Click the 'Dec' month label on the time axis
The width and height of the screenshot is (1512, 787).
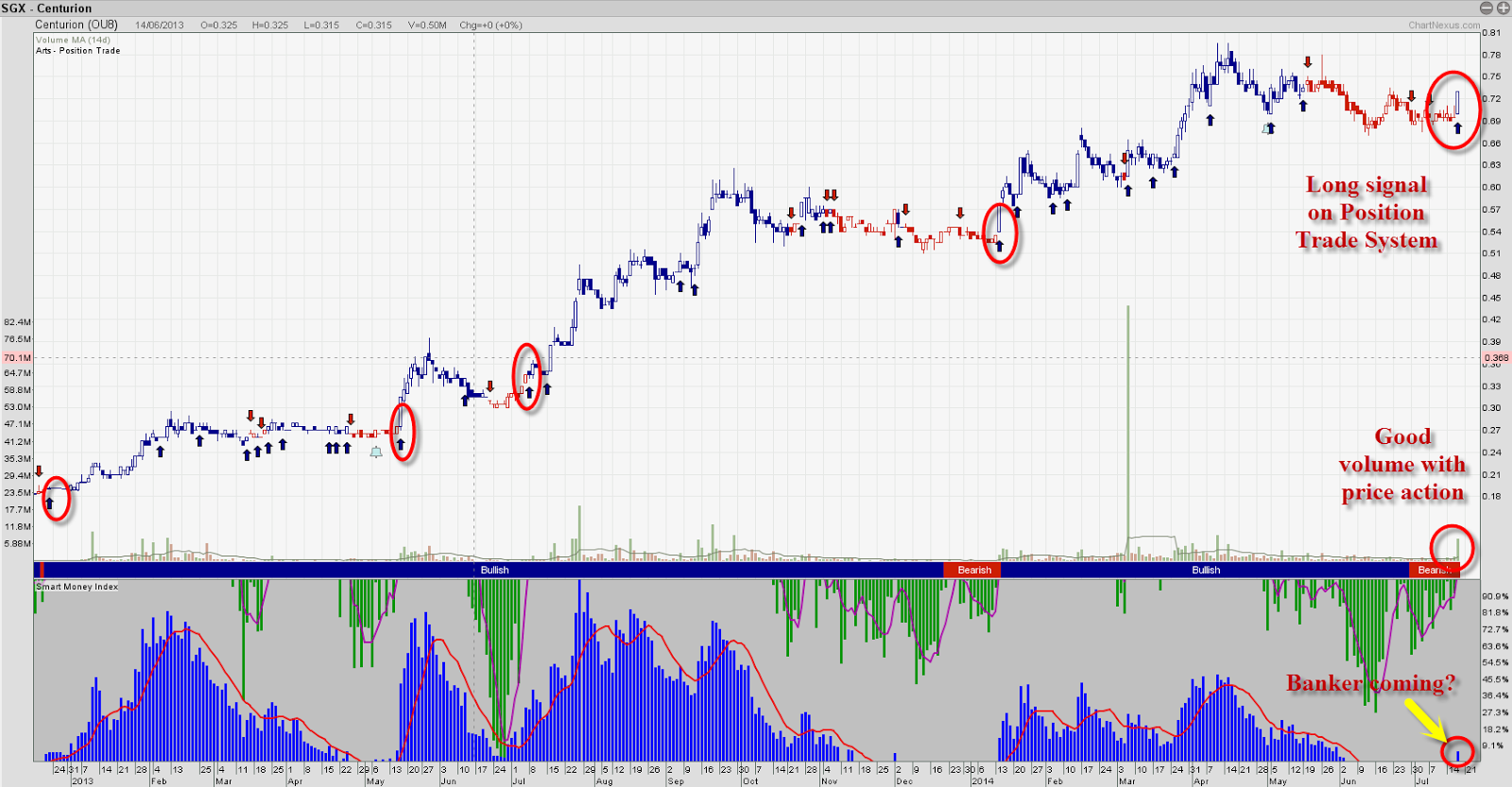pyautogui.click(x=904, y=781)
